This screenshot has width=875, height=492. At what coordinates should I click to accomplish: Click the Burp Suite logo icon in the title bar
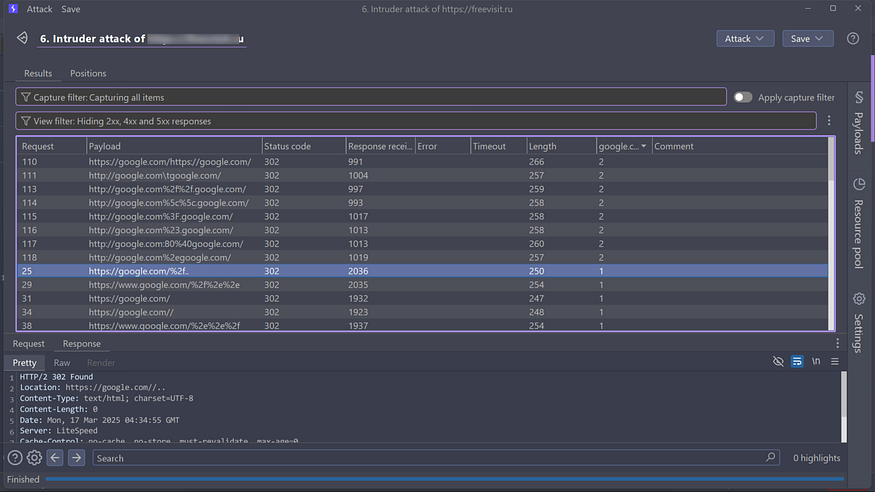[x=13, y=9]
